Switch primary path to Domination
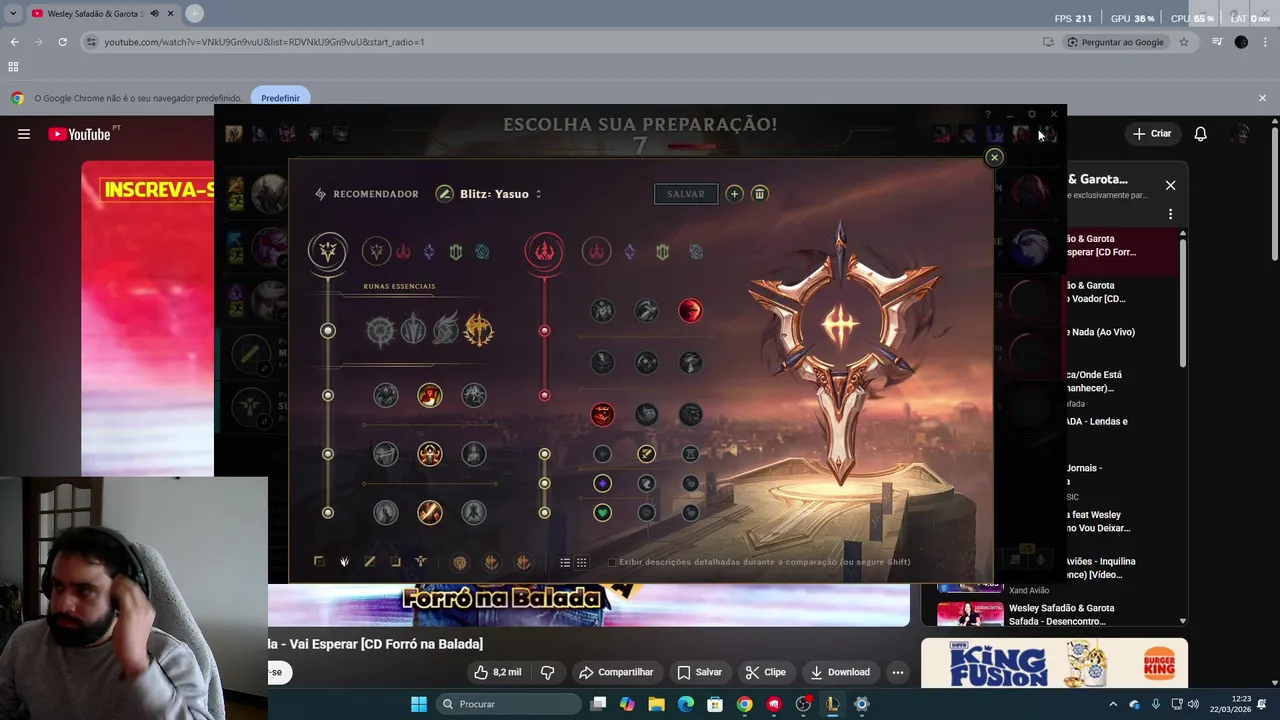1280x720 pixels. point(403,252)
